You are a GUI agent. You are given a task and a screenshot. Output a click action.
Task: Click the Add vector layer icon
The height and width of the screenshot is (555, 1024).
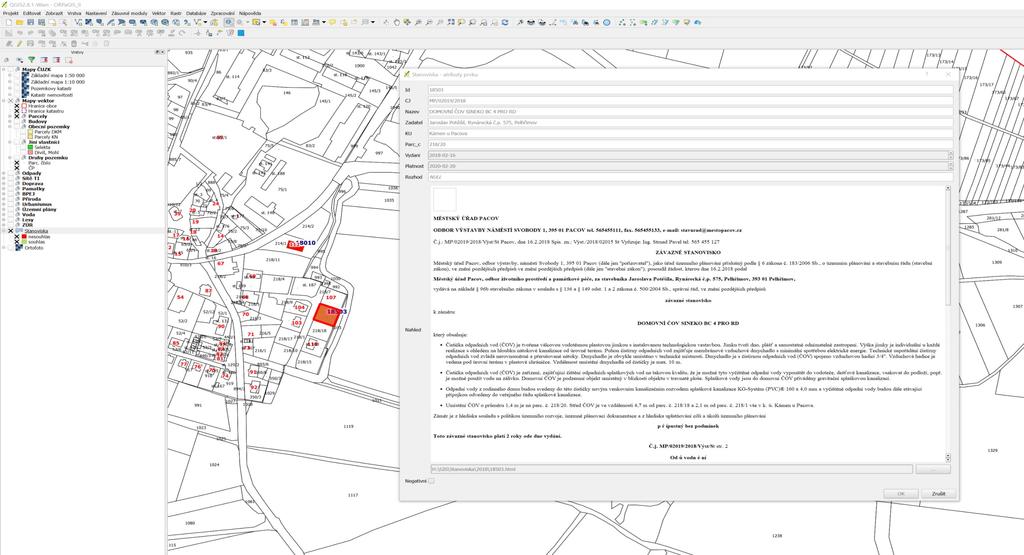point(78,22)
